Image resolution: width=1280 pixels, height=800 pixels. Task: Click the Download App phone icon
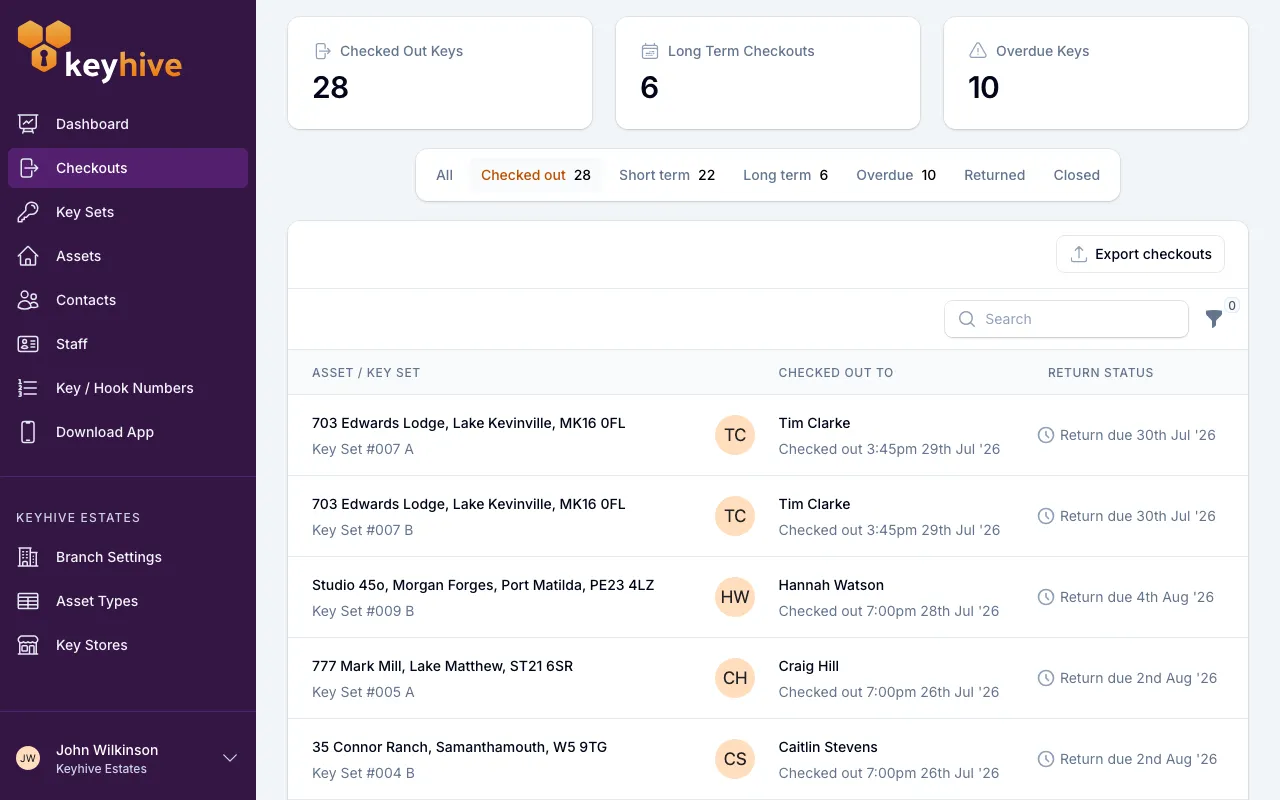click(x=28, y=432)
